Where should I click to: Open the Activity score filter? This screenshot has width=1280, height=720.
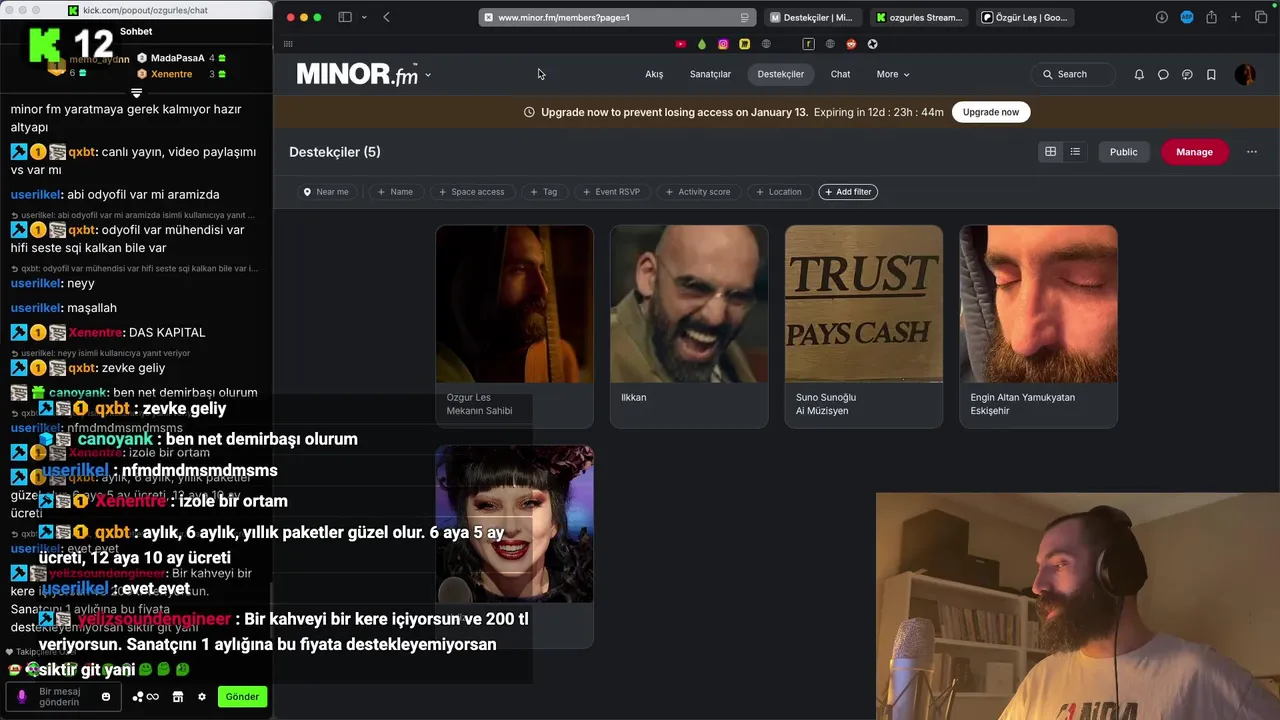697,192
